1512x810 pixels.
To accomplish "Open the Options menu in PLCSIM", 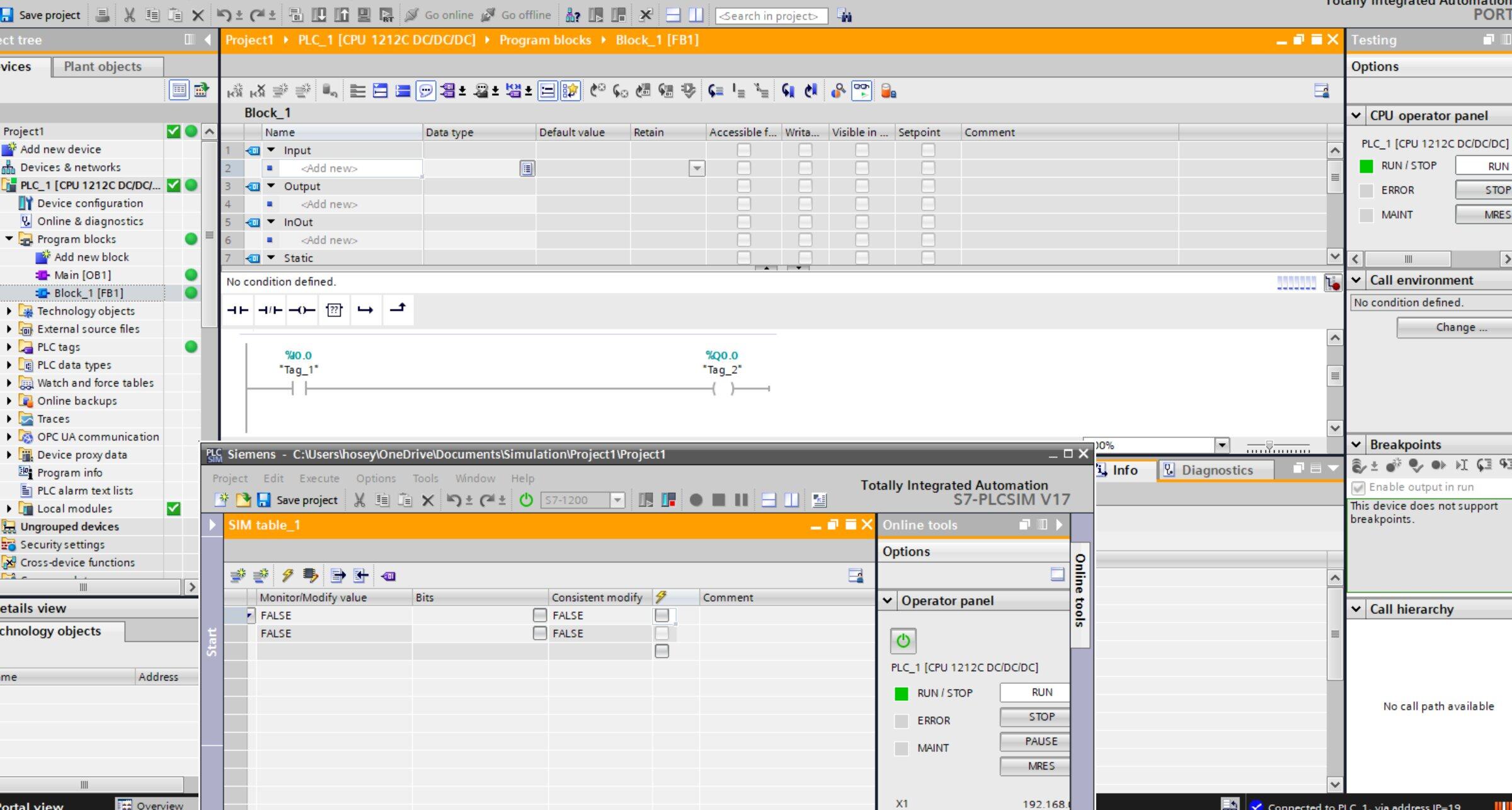I will pos(375,478).
